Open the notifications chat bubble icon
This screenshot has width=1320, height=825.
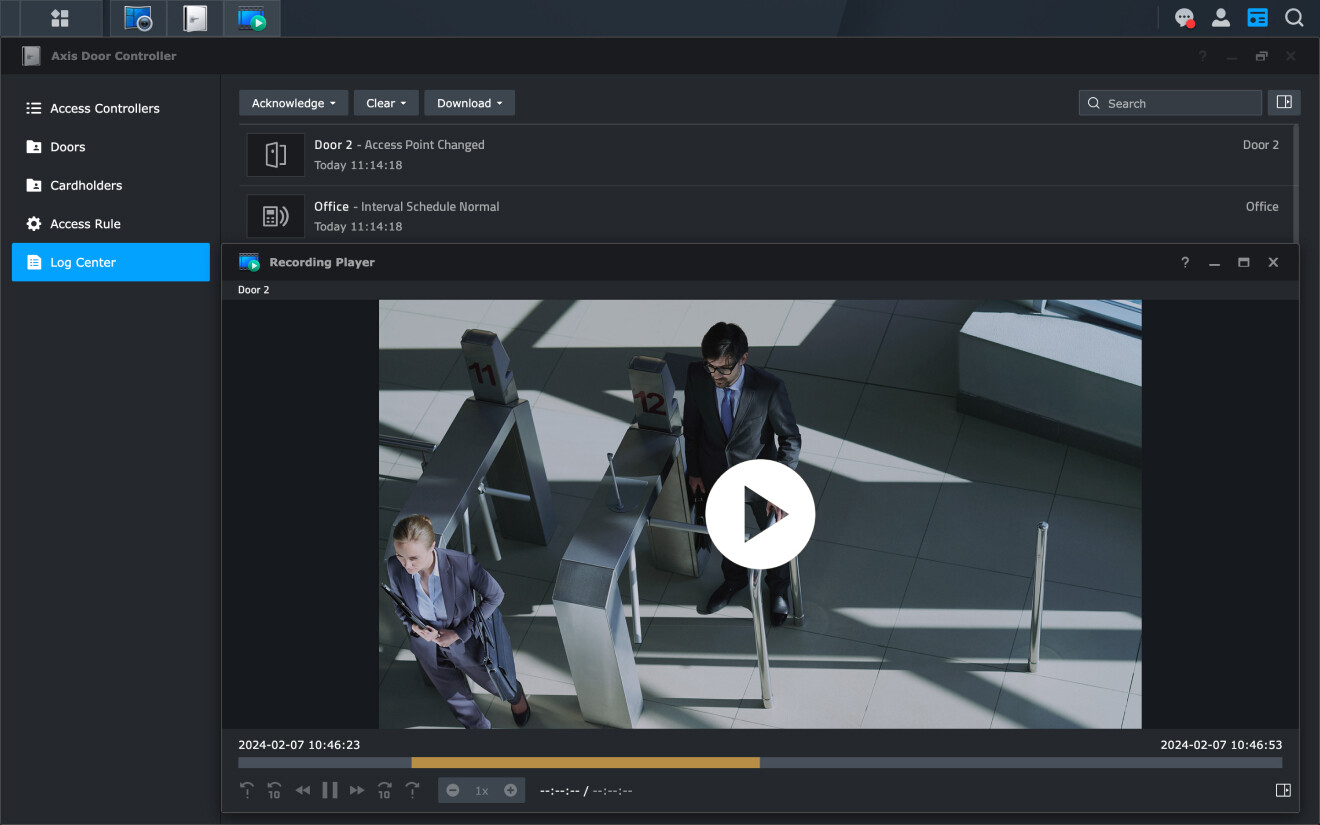1184,18
